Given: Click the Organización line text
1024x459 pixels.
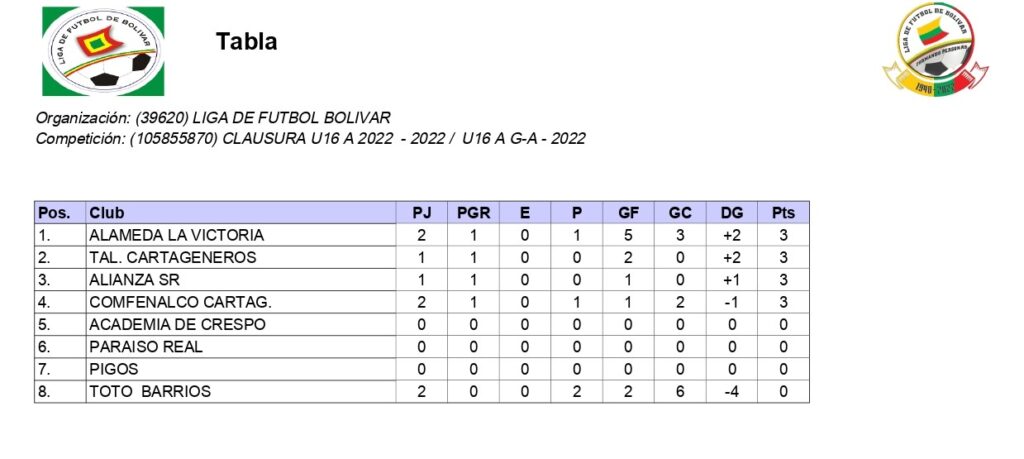Looking at the screenshot, I should (213, 118).
